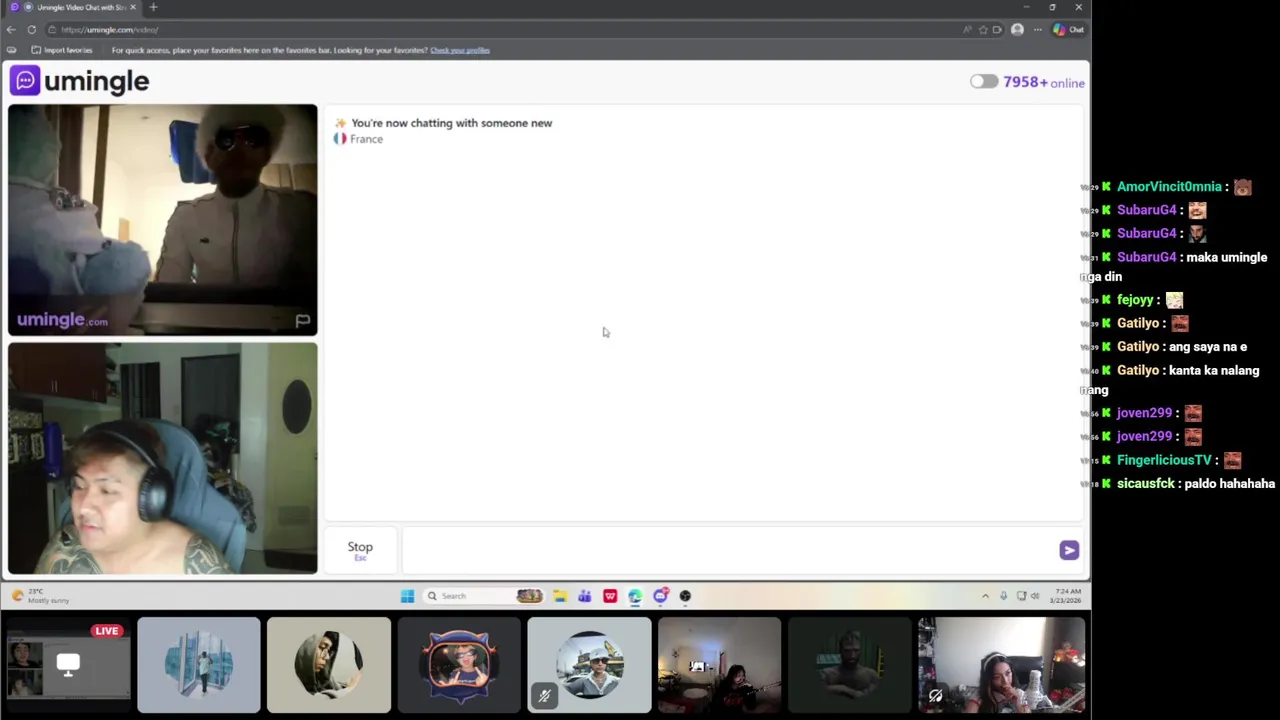Click the camera-off icon on last participant
Screen dimensions: 1280x720
click(935, 695)
